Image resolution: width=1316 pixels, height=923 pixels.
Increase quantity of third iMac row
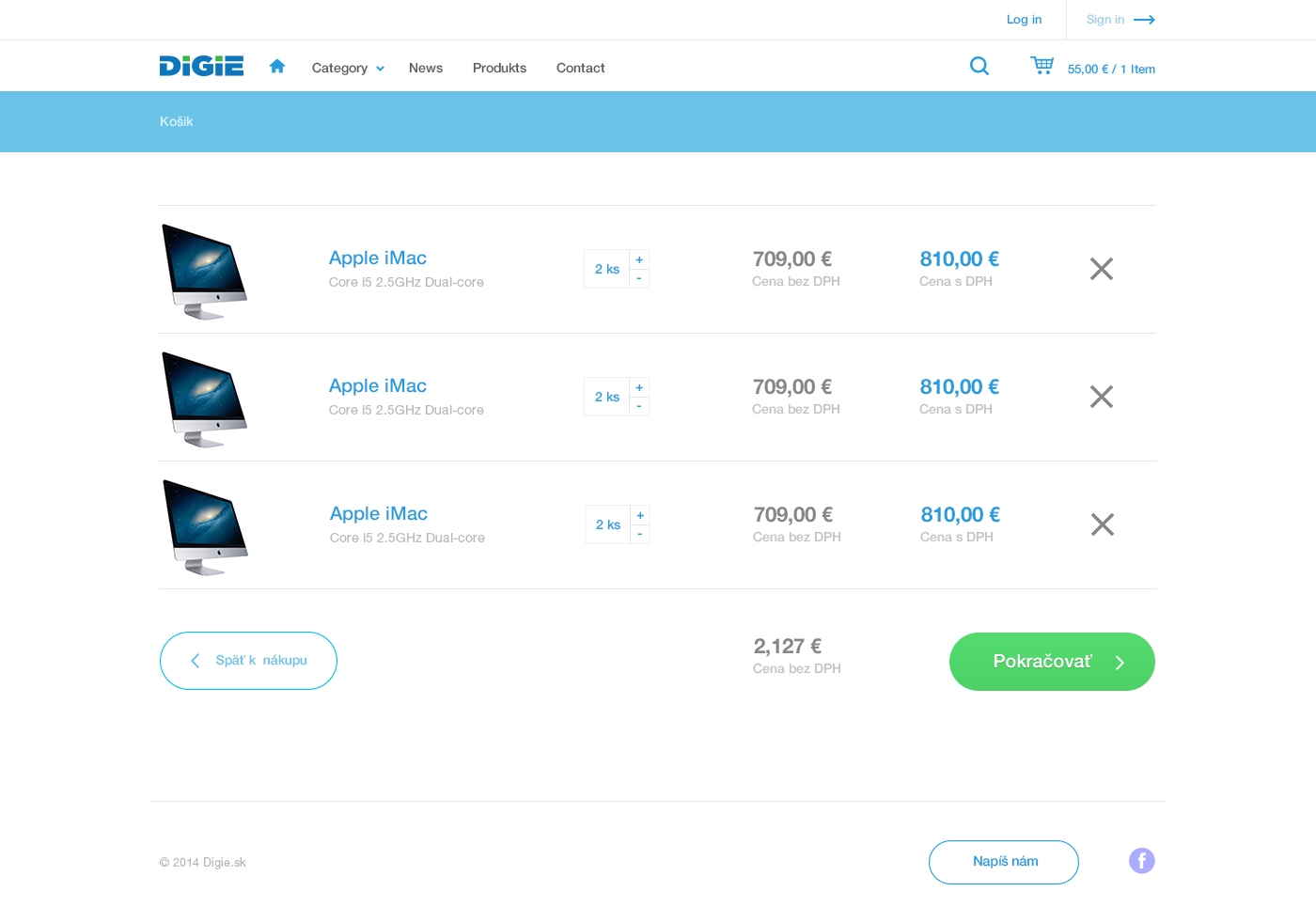coord(640,515)
